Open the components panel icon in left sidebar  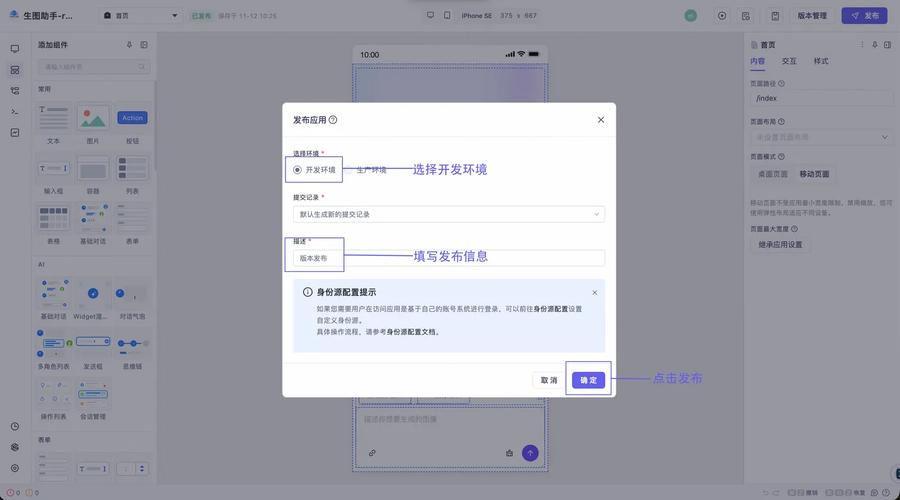pyautogui.click(x=15, y=70)
